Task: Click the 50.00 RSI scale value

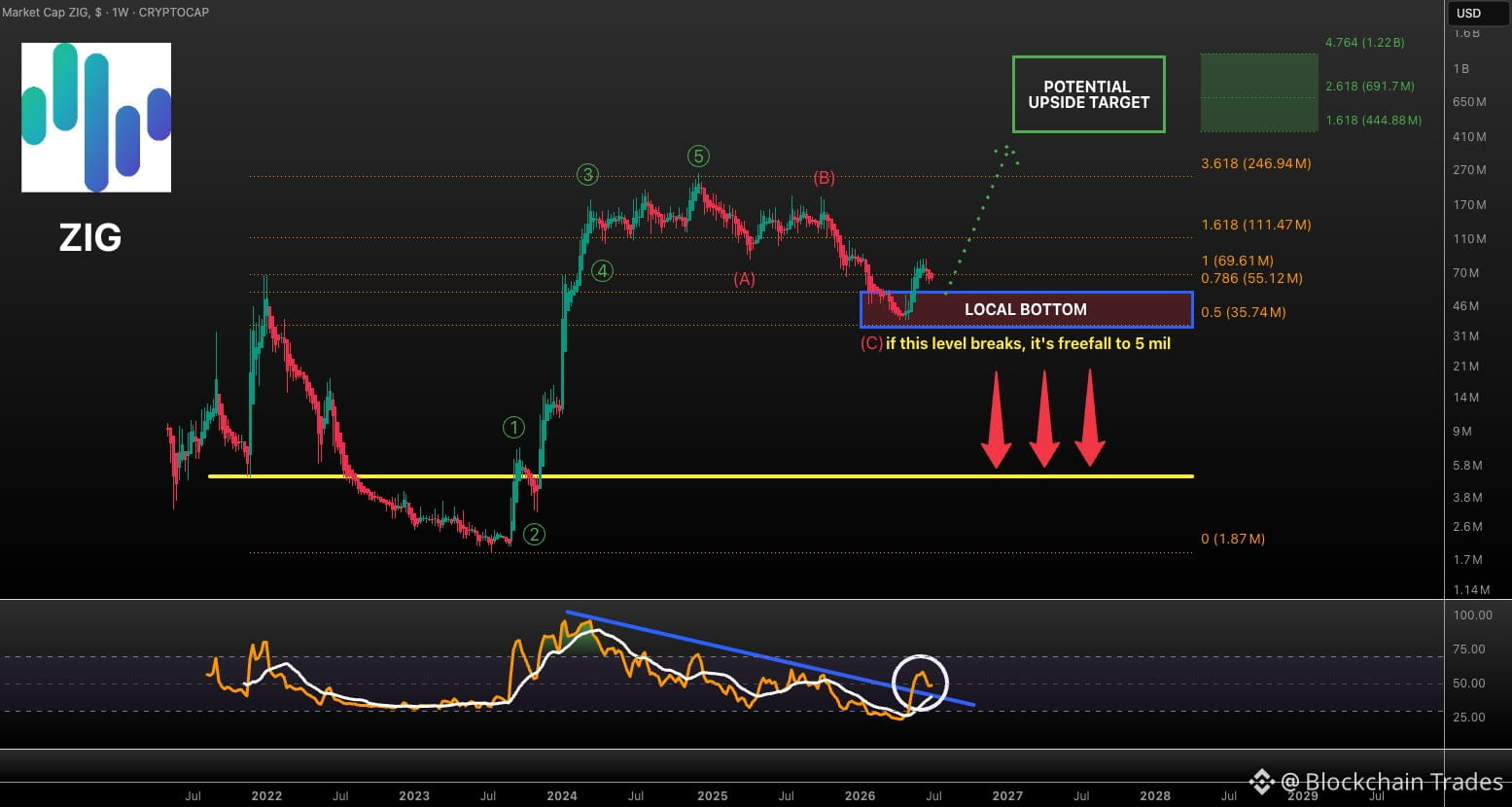Action: coord(1469,684)
